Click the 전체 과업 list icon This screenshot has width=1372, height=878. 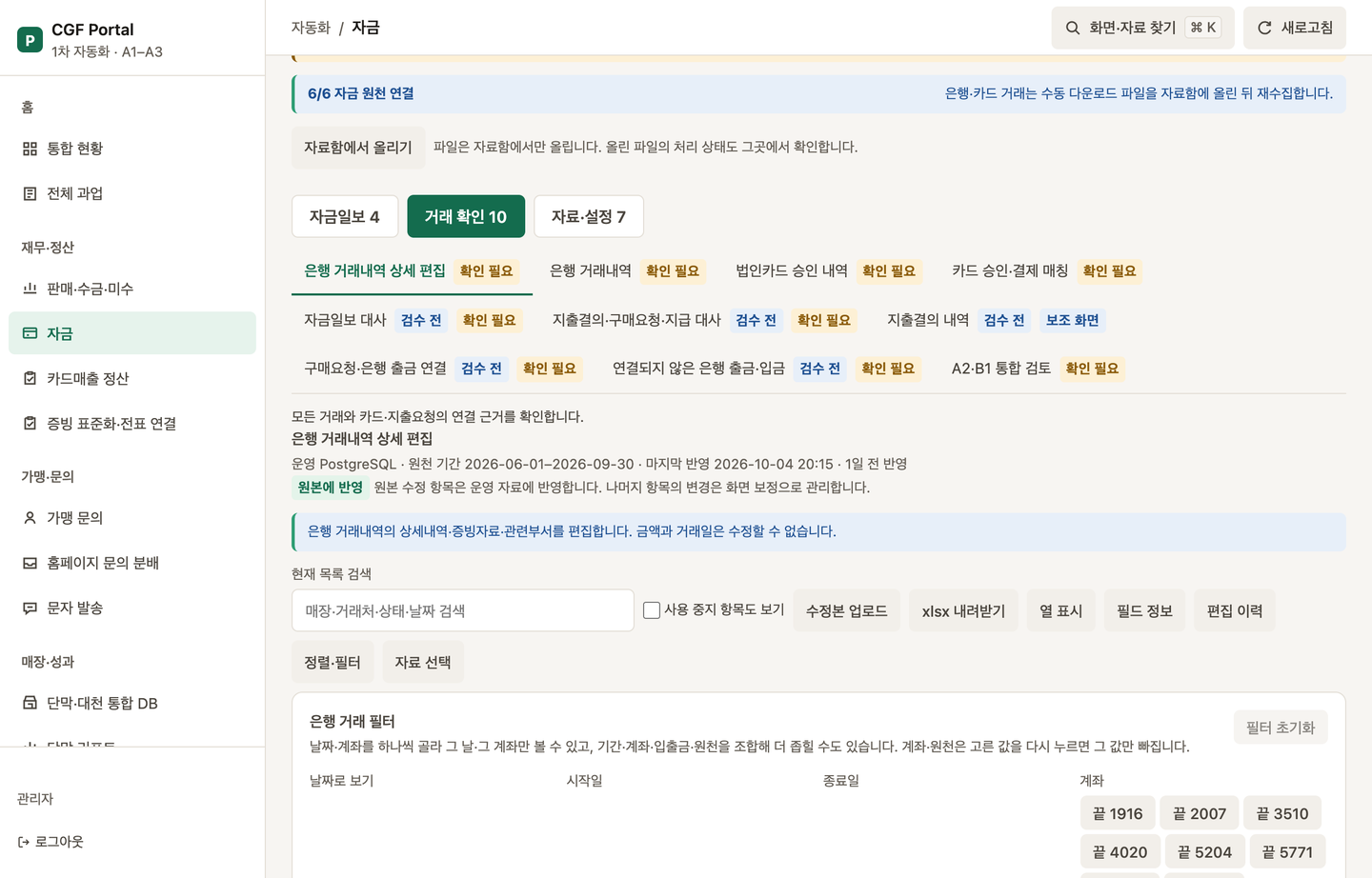[x=30, y=193]
